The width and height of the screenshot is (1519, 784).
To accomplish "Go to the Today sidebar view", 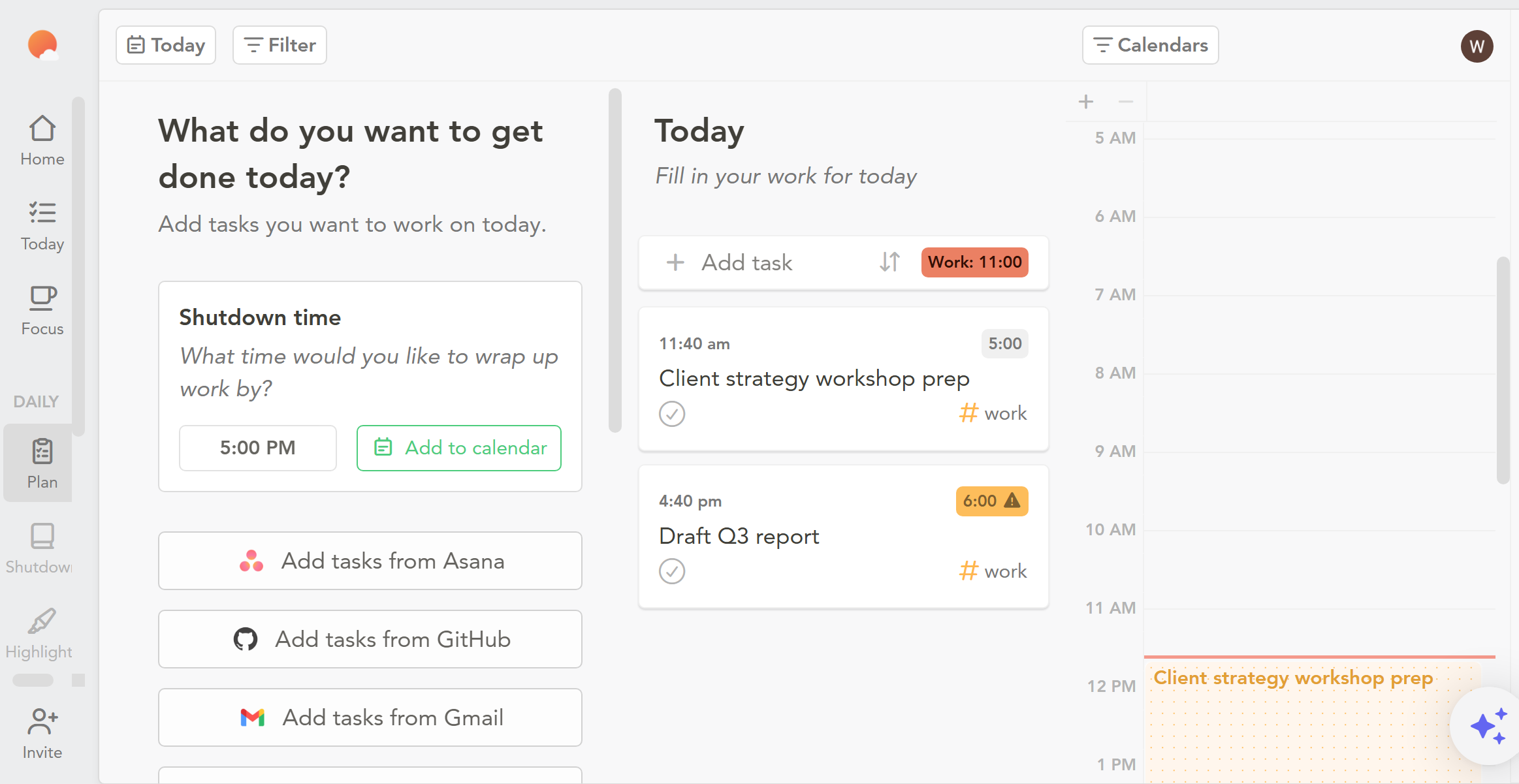I will pos(42,226).
